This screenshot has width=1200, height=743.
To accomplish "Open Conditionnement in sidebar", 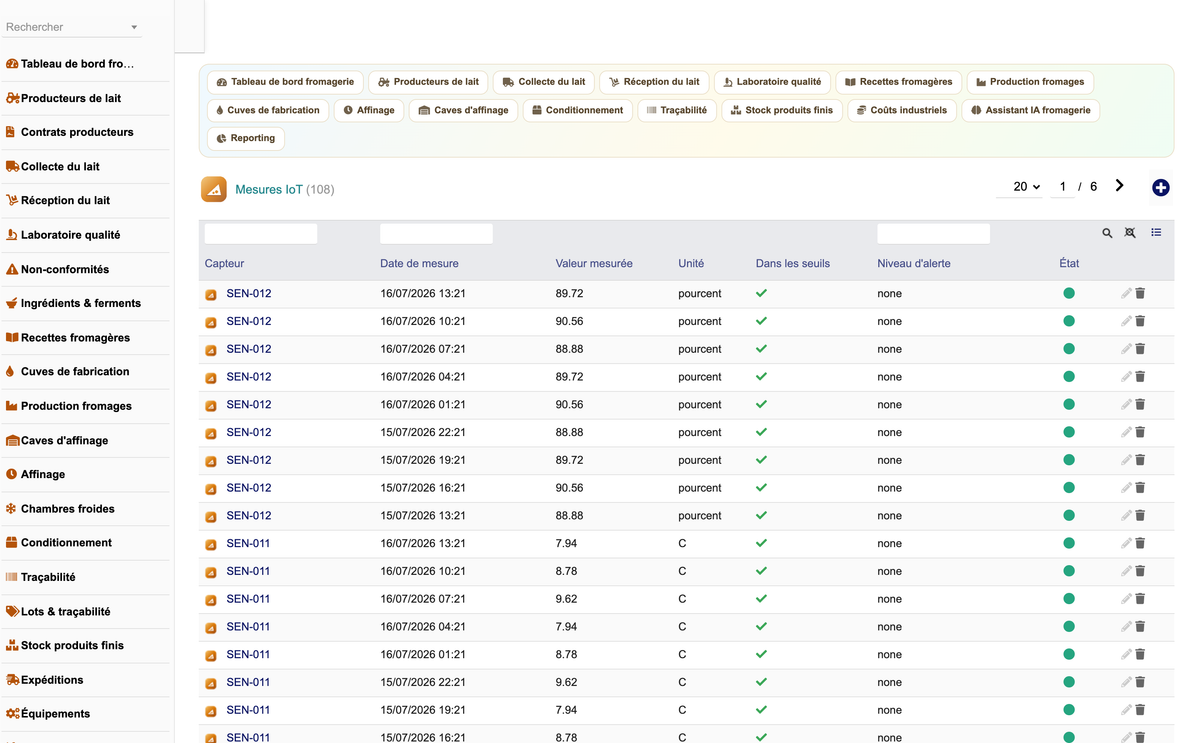I will pos(59,543).
